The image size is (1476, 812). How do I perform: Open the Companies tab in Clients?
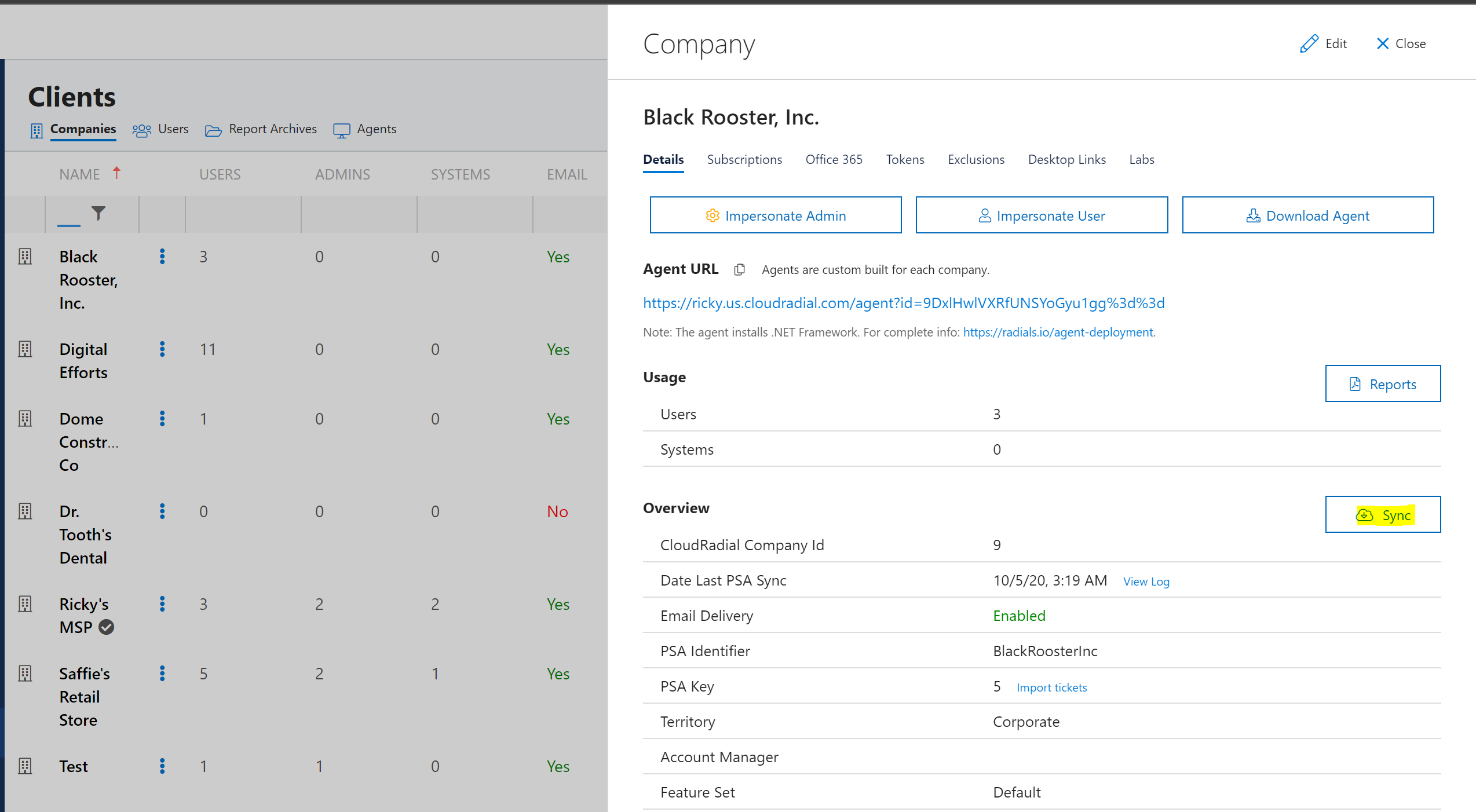click(73, 129)
